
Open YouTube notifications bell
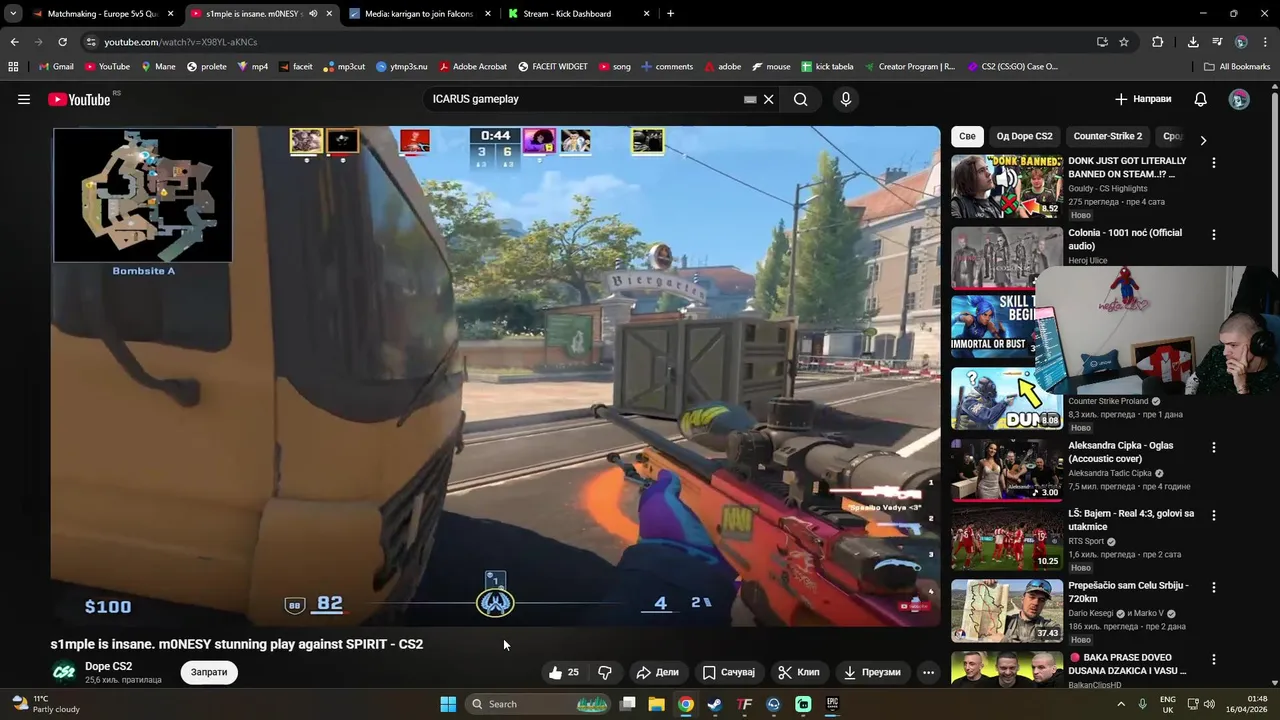click(x=1201, y=99)
